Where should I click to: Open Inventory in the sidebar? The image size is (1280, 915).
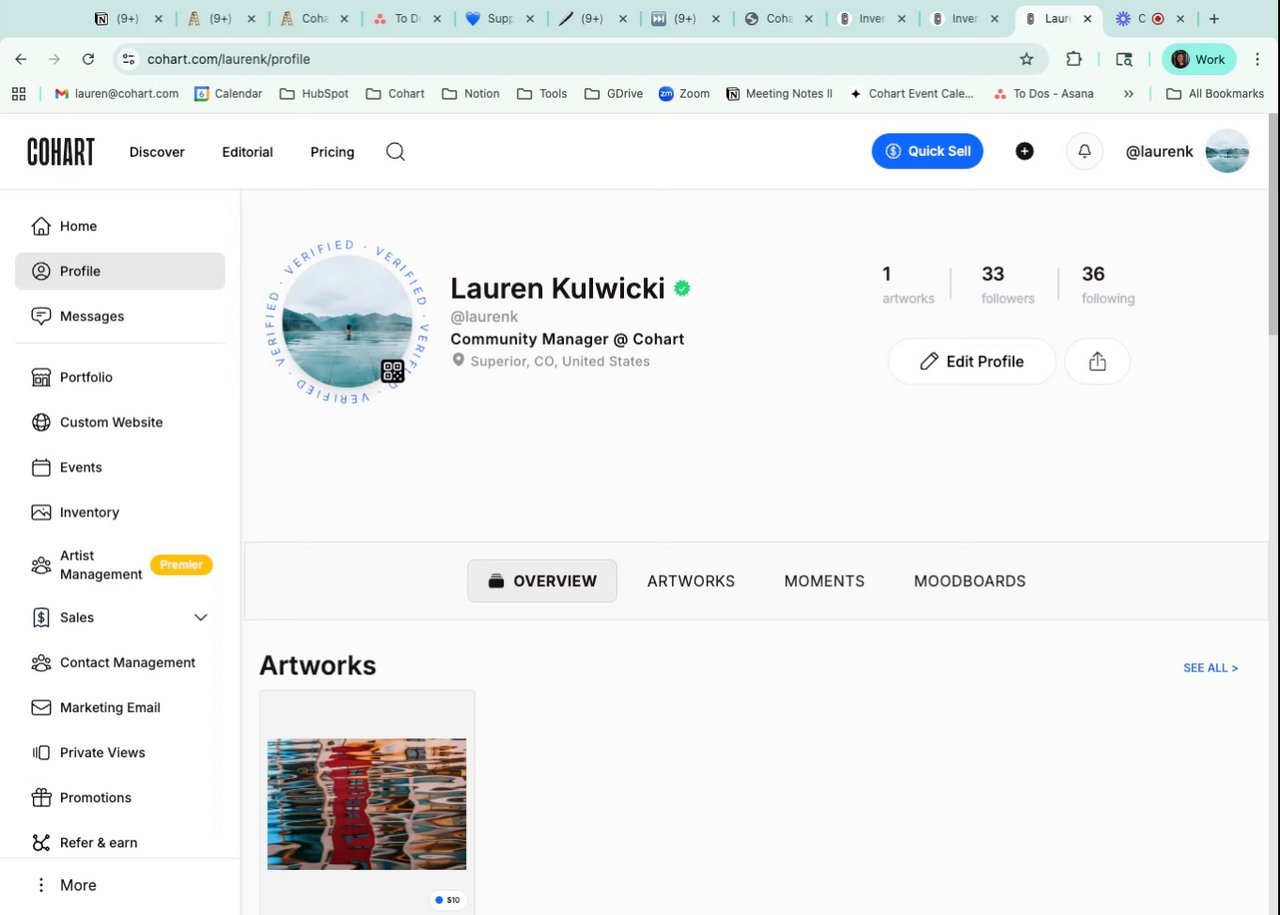point(120,512)
